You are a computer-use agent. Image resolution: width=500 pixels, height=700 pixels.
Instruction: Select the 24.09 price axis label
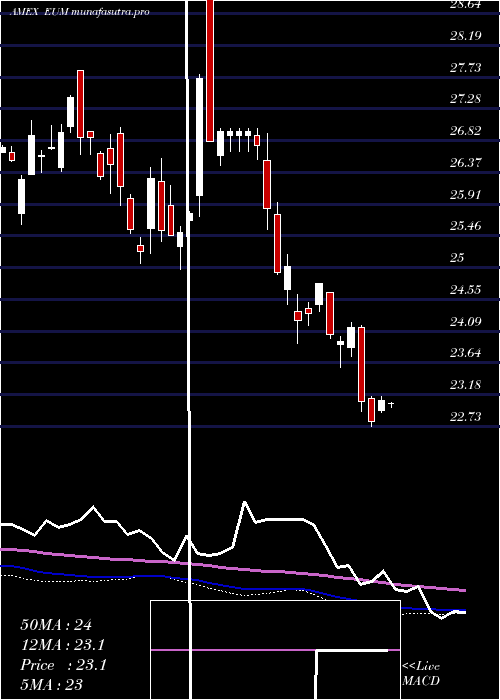[x=466, y=321]
